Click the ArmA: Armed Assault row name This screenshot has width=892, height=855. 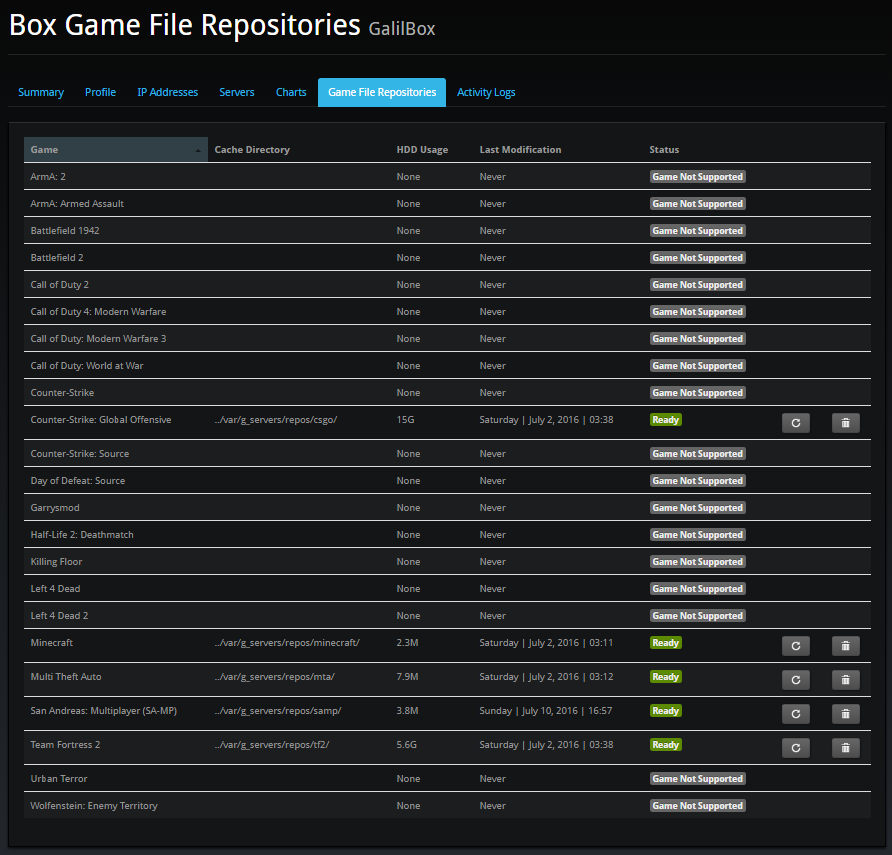point(77,204)
